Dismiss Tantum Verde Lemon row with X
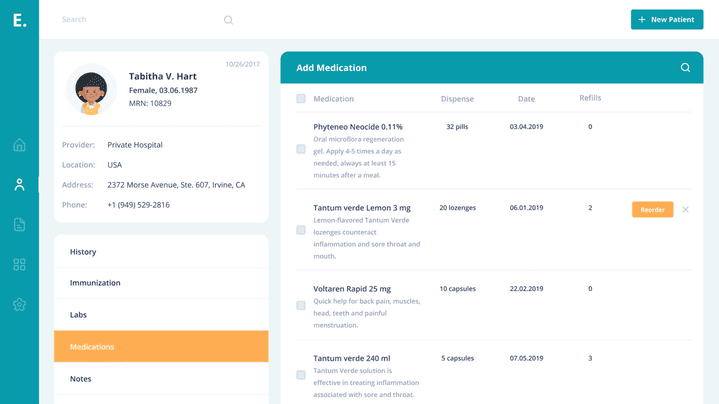The image size is (719, 404). pos(685,209)
